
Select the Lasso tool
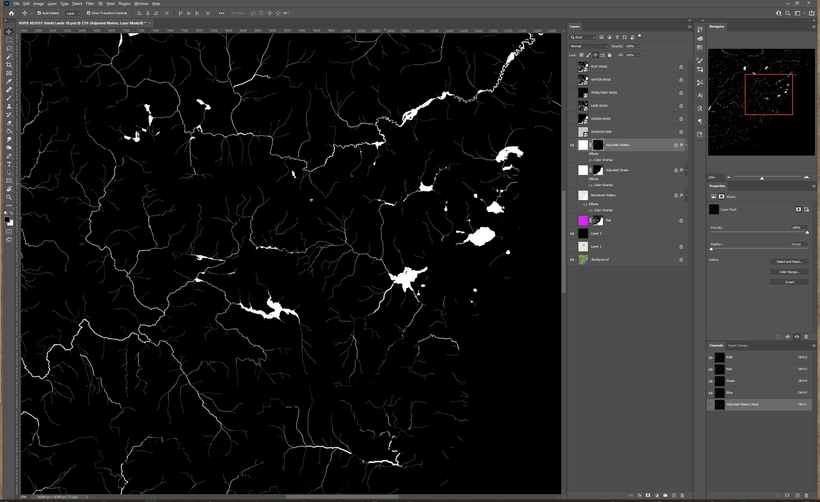(x=9, y=48)
